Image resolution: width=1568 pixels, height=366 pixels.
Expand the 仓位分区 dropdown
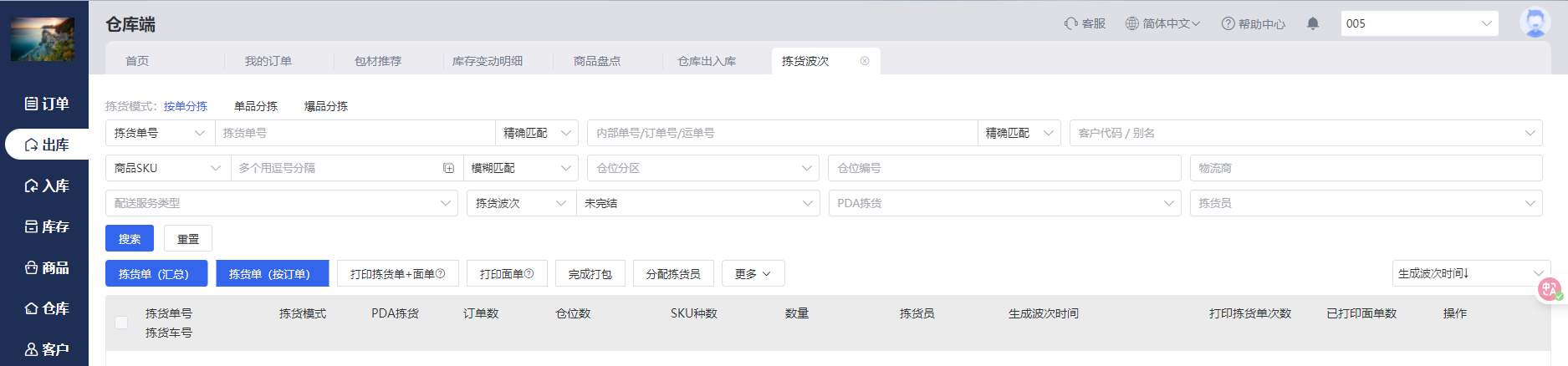pyautogui.click(x=702, y=168)
